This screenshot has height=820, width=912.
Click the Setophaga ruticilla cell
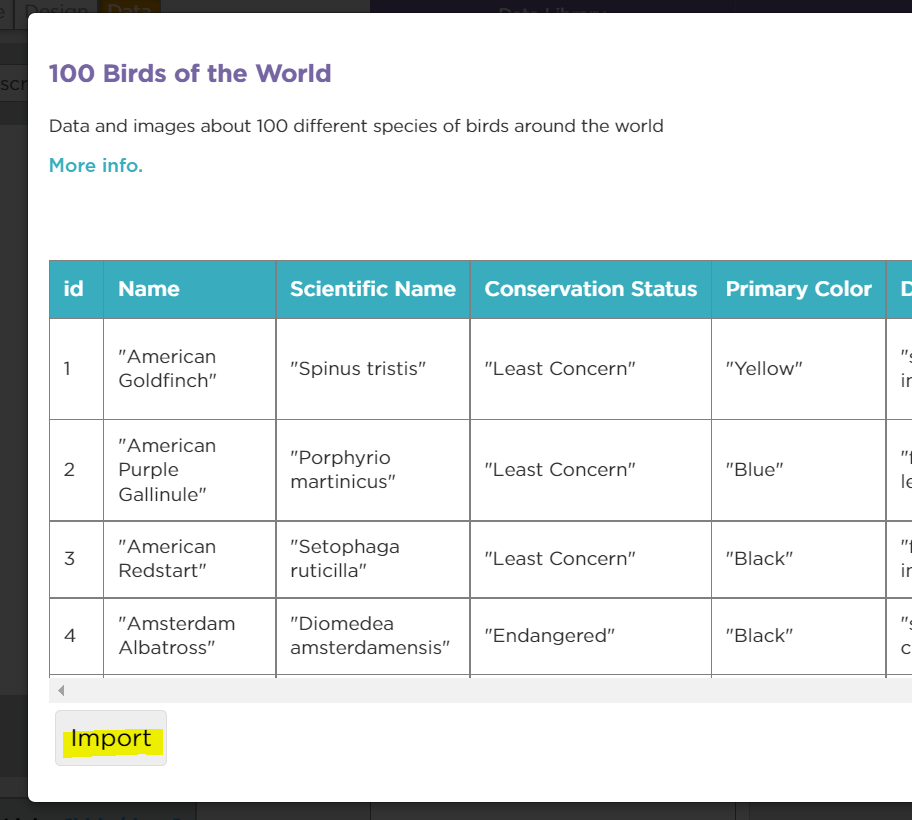click(x=345, y=559)
